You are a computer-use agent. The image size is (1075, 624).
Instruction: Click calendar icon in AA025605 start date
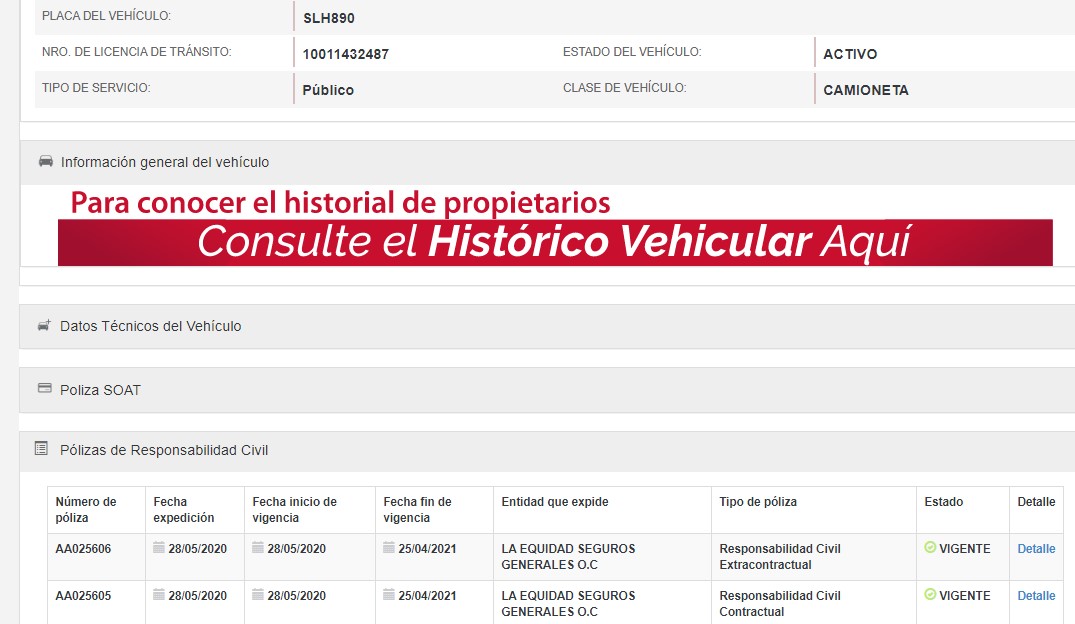pos(258,595)
